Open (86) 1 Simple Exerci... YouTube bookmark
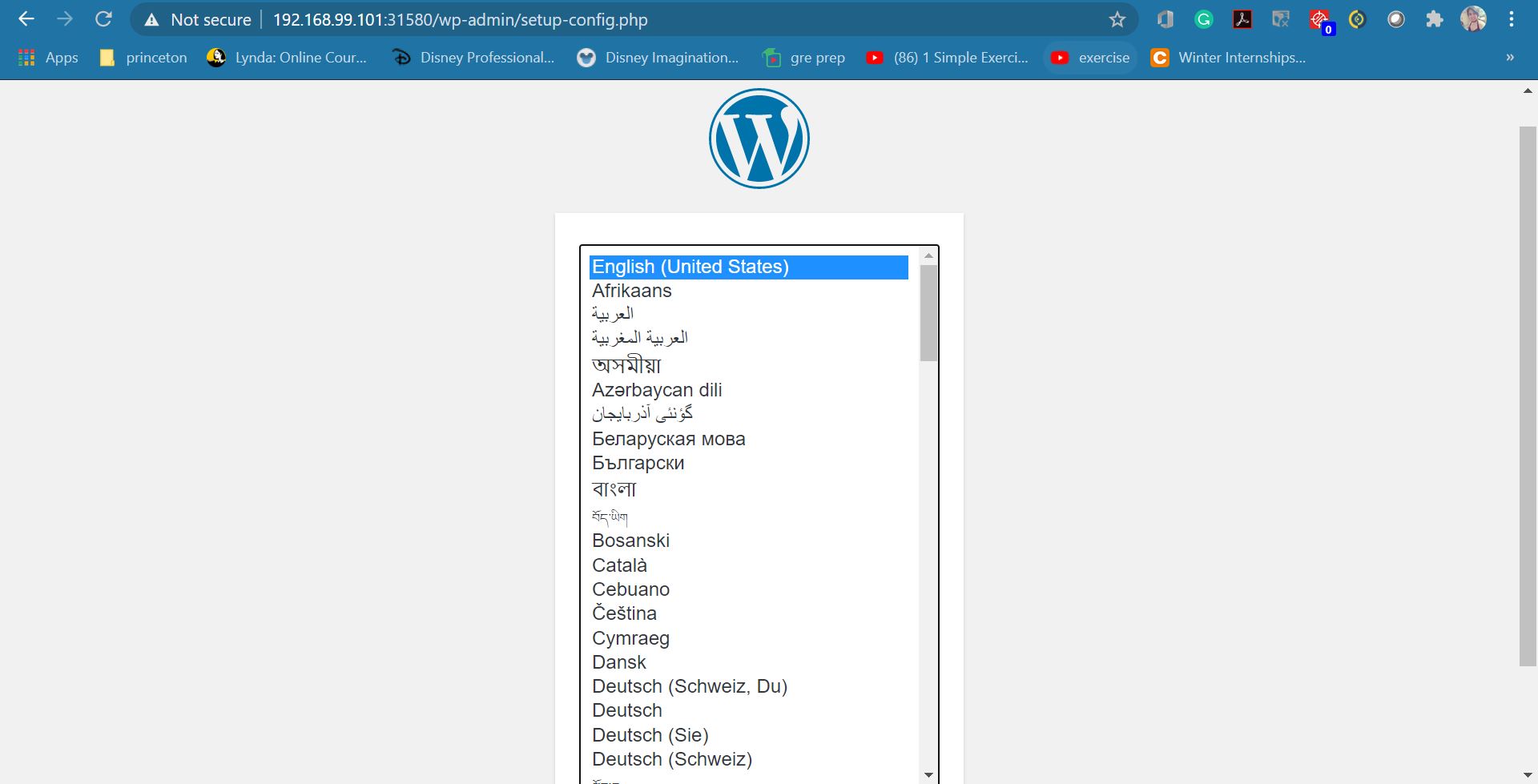This screenshot has height=784, width=1538. [948, 58]
